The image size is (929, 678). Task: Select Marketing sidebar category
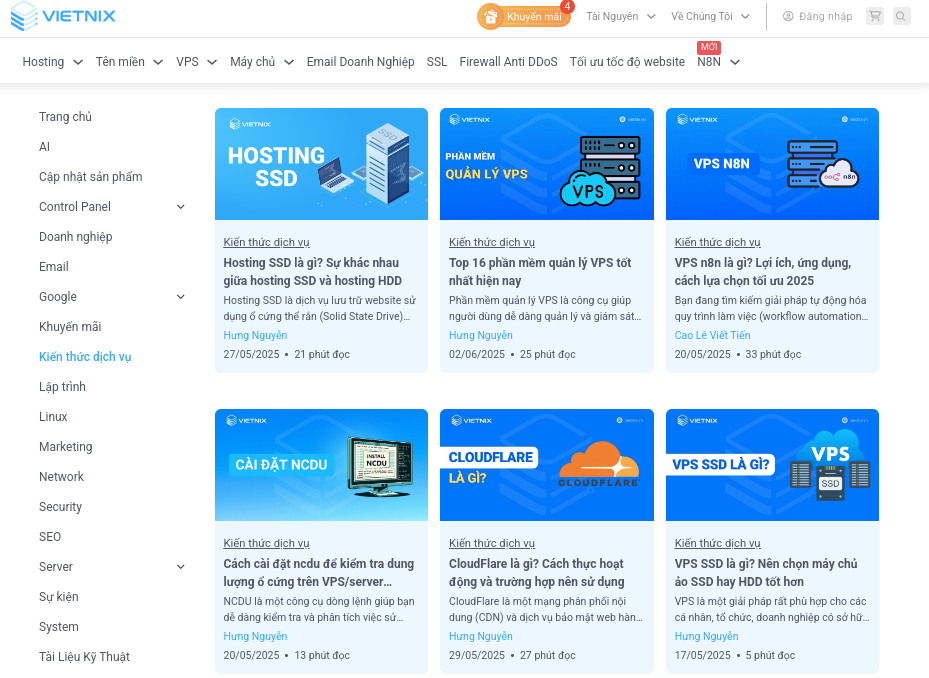(65, 446)
